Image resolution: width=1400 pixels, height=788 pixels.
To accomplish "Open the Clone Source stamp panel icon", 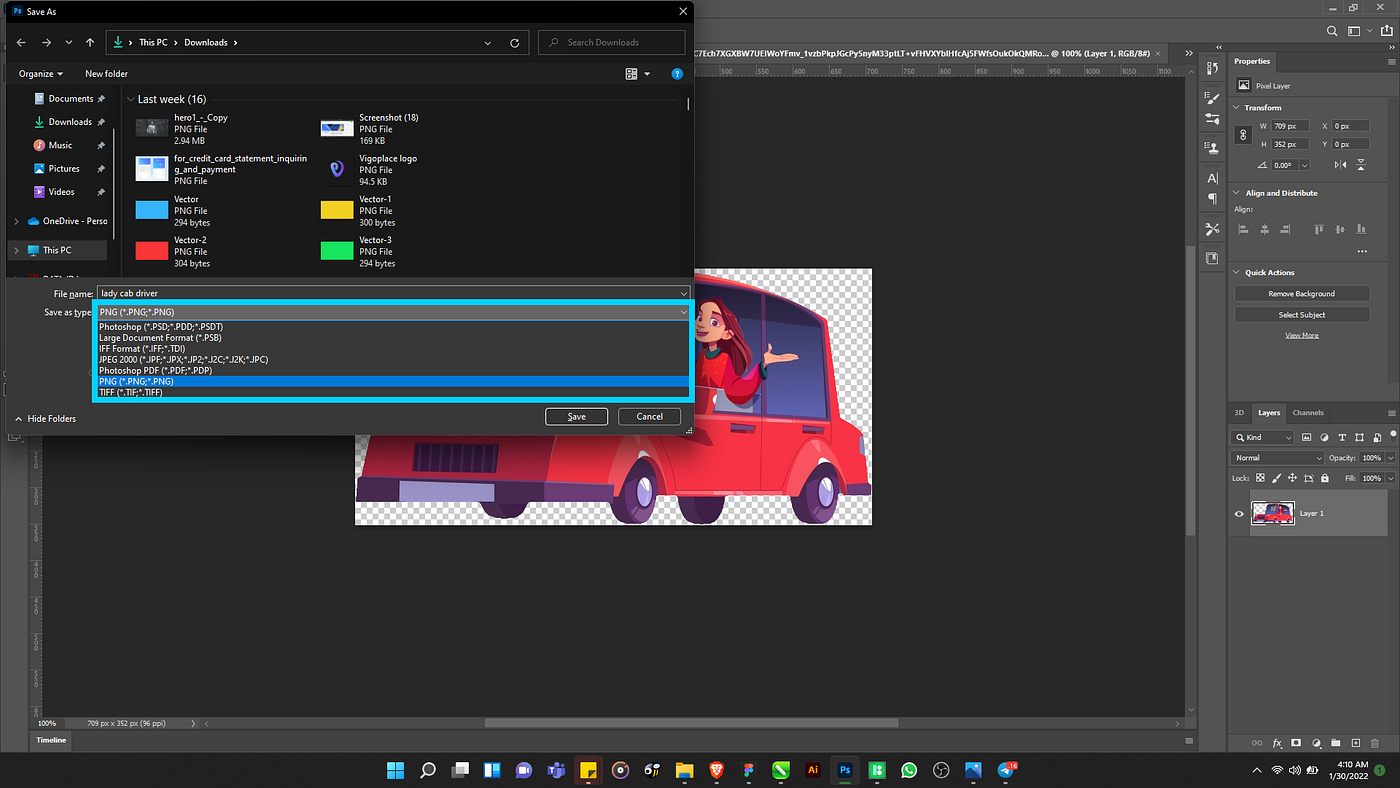I will click(x=1212, y=147).
